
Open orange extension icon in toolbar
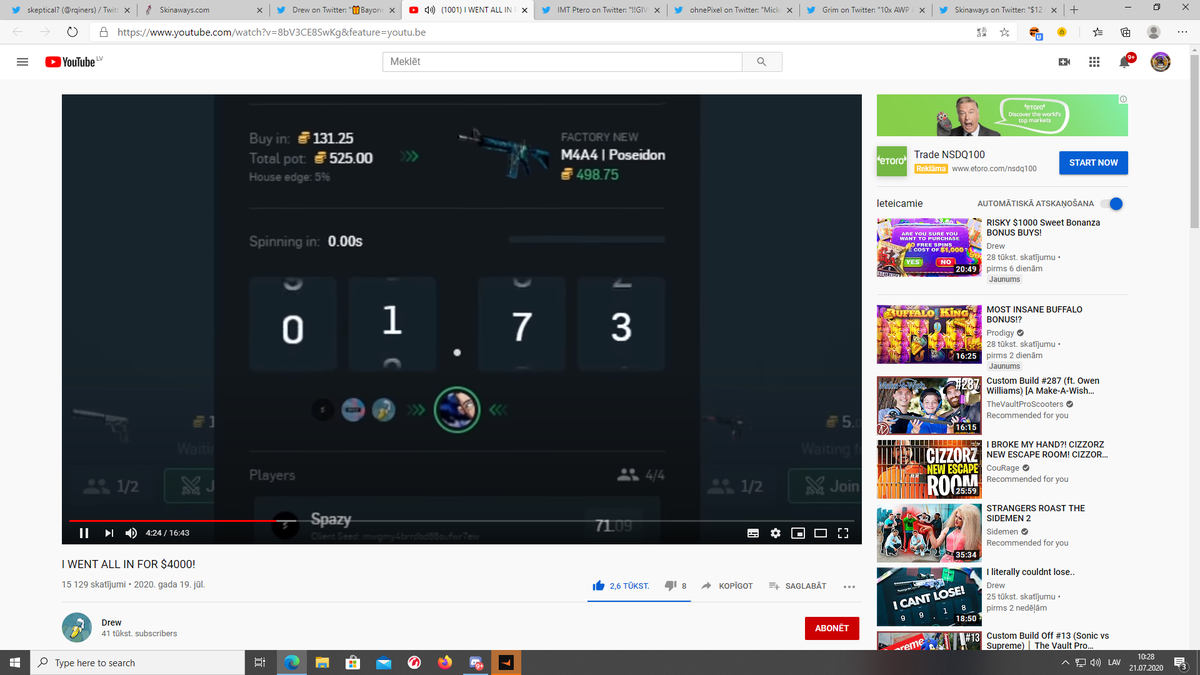tap(1036, 33)
